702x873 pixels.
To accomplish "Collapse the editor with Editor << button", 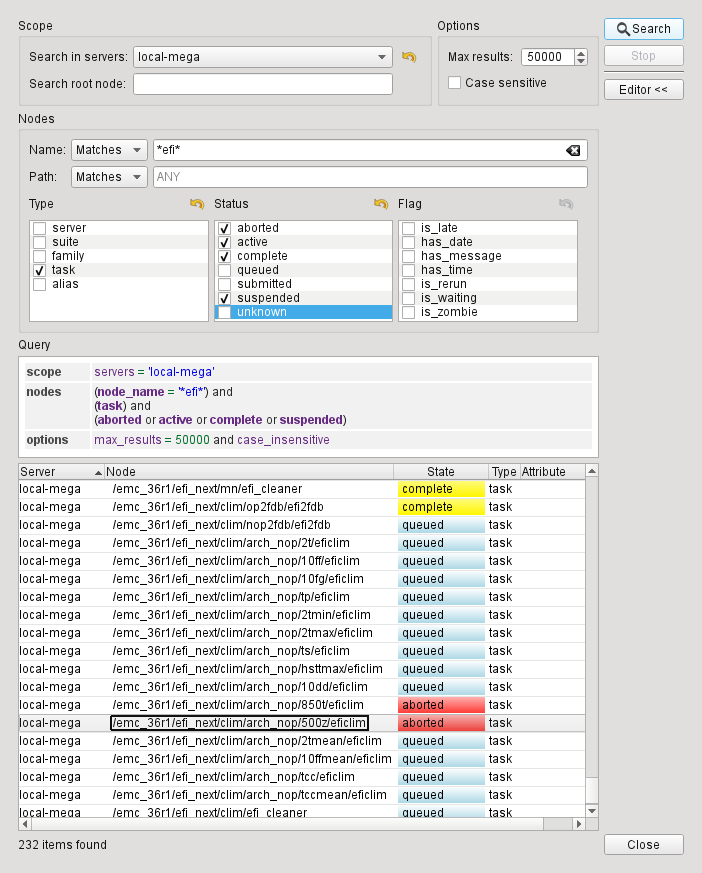I will coord(644,90).
